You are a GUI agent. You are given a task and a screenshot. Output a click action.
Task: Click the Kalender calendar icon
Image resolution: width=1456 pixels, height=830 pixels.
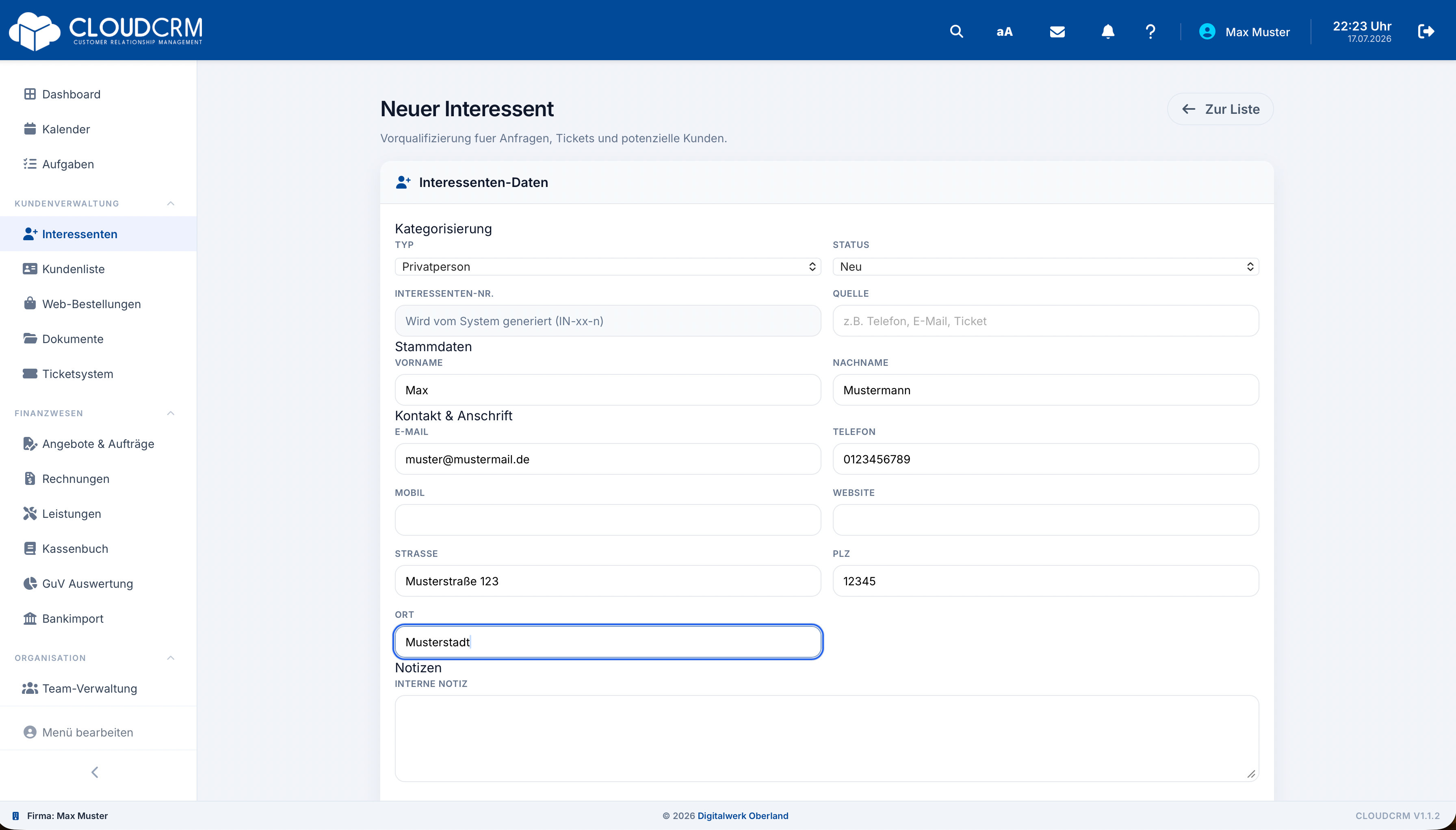[x=30, y=129]
